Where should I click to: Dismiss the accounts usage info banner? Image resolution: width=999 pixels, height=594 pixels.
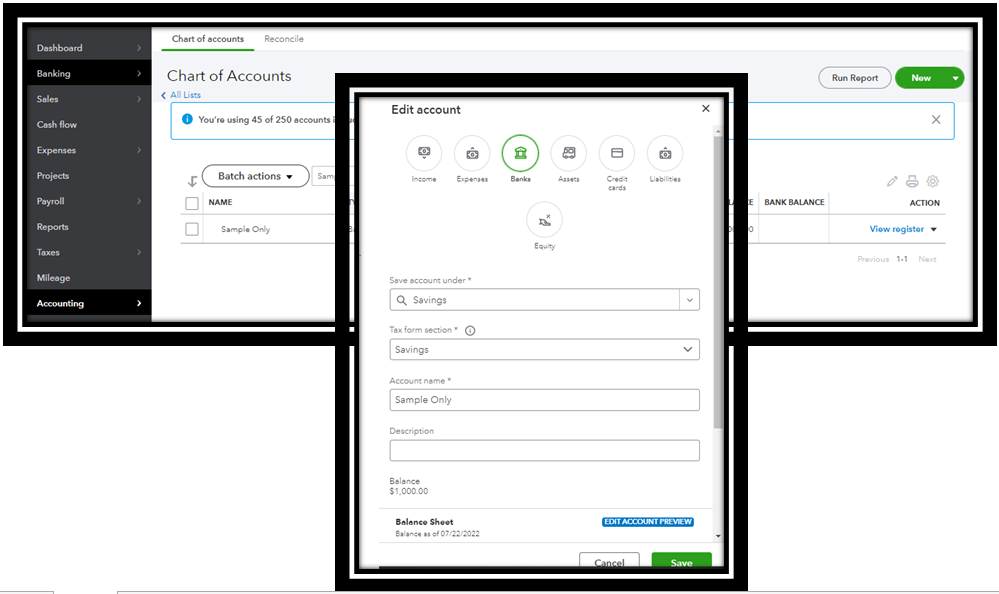click(936, 120)
